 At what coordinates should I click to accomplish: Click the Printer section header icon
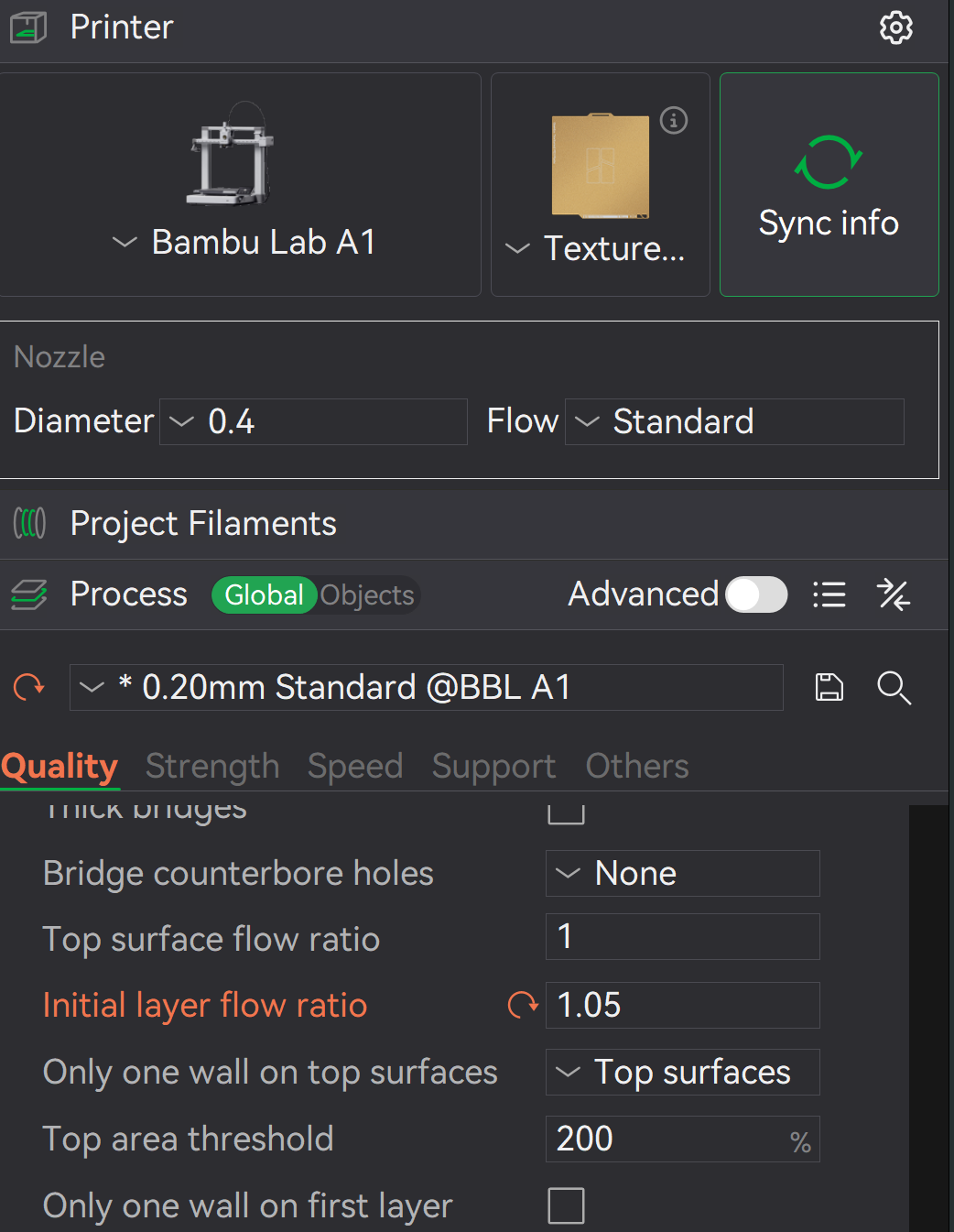pos(28,27)
